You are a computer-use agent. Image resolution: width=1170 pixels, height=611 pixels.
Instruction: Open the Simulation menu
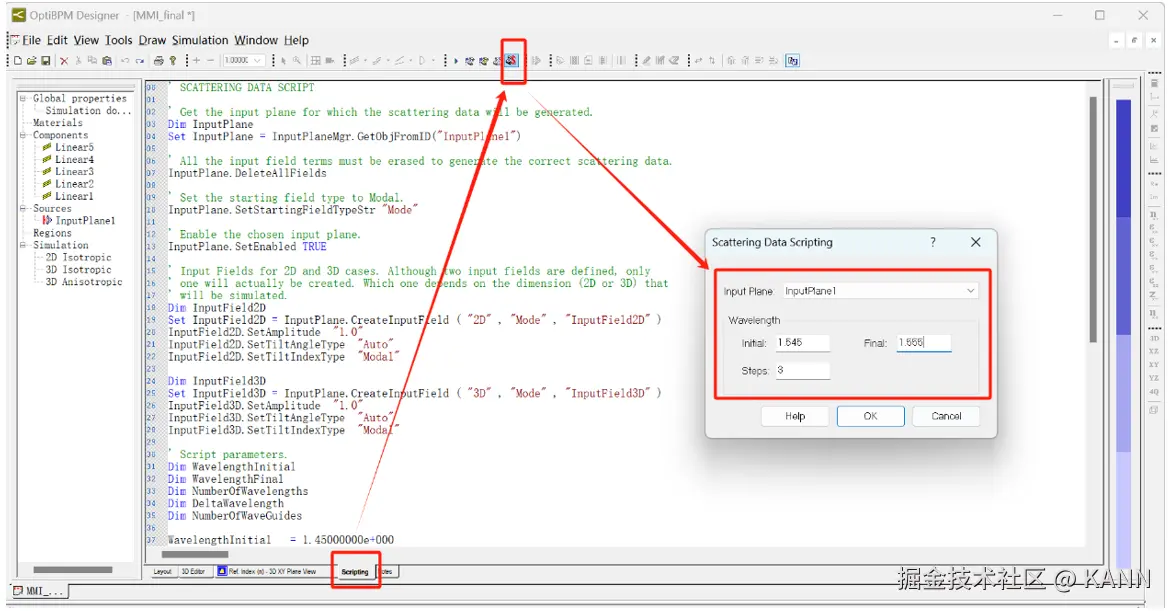coord(200,40)
